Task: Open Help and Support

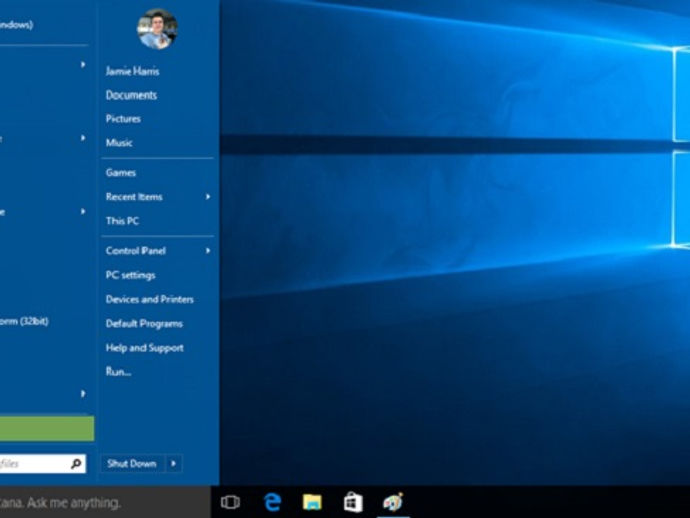Action: point(144,348)
